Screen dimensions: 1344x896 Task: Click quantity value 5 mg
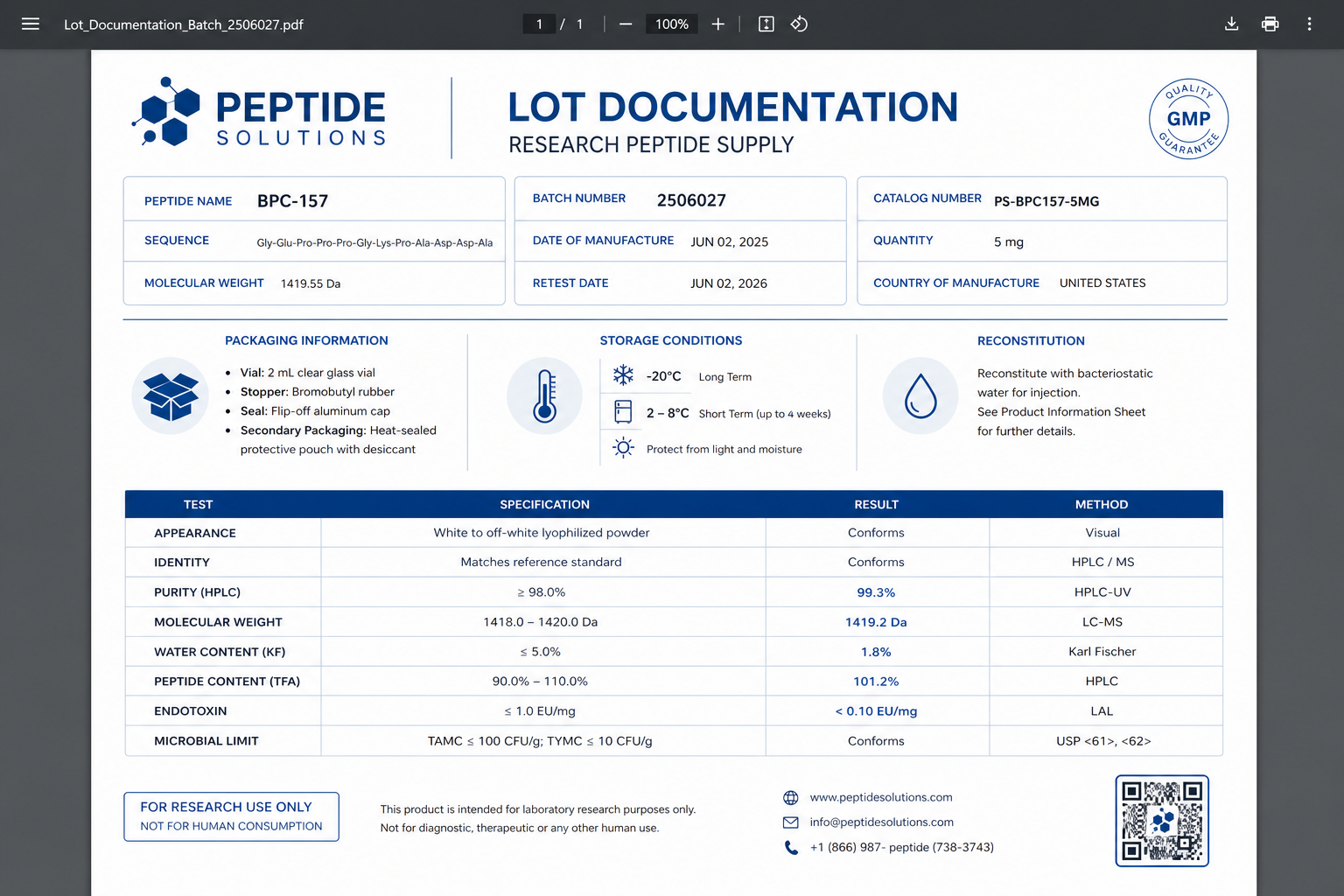[x=1009, y=241]
